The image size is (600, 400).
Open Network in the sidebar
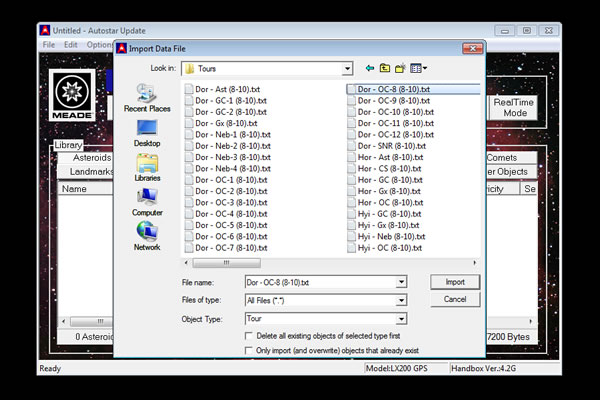[147, 237]
